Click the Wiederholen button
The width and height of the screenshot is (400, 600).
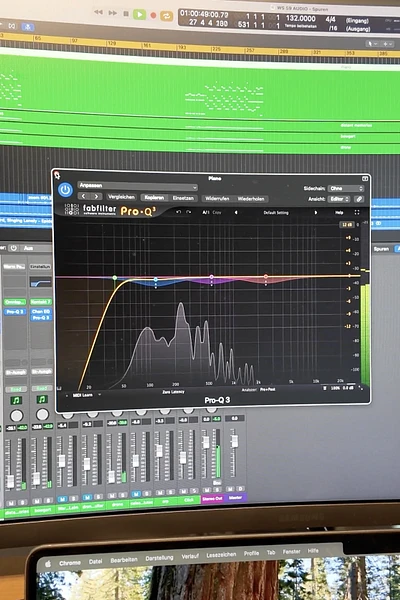pos(251,199)
